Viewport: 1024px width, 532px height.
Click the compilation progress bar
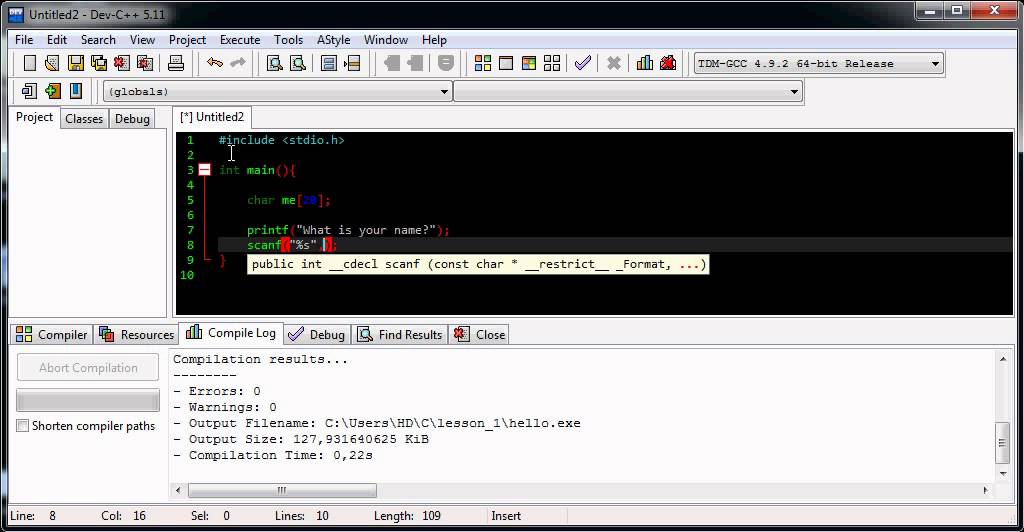[88, 400]
